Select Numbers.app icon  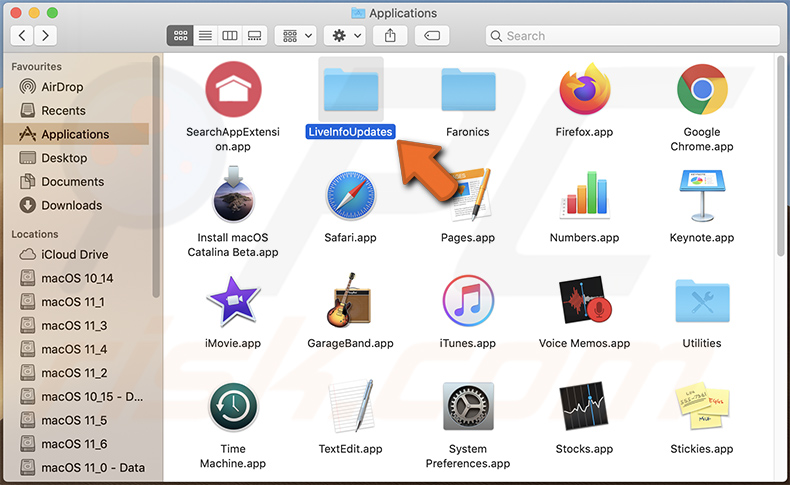coord(584,194)
